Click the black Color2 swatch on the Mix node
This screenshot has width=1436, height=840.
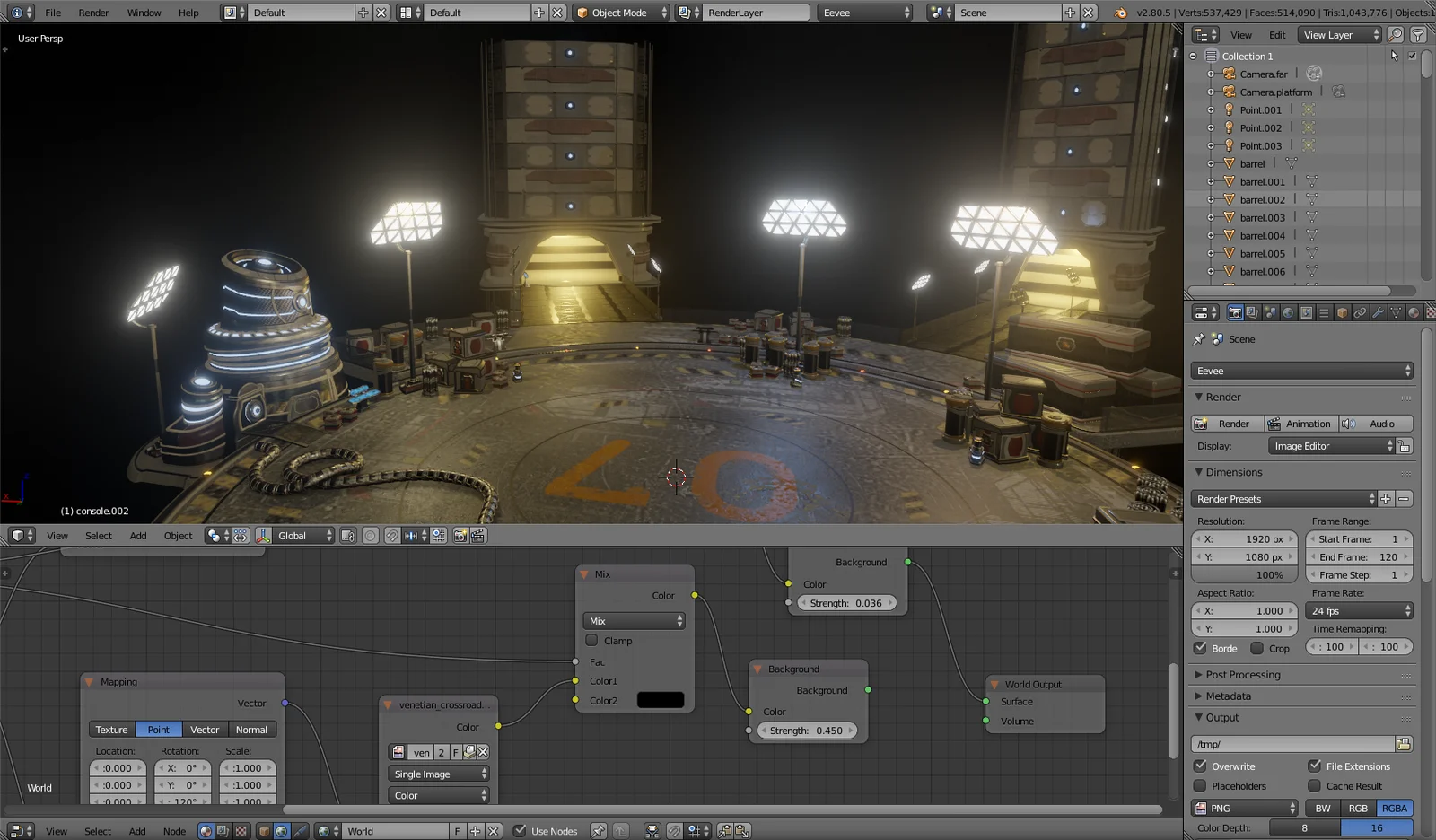pyautogui.click(x=660, y=699)
